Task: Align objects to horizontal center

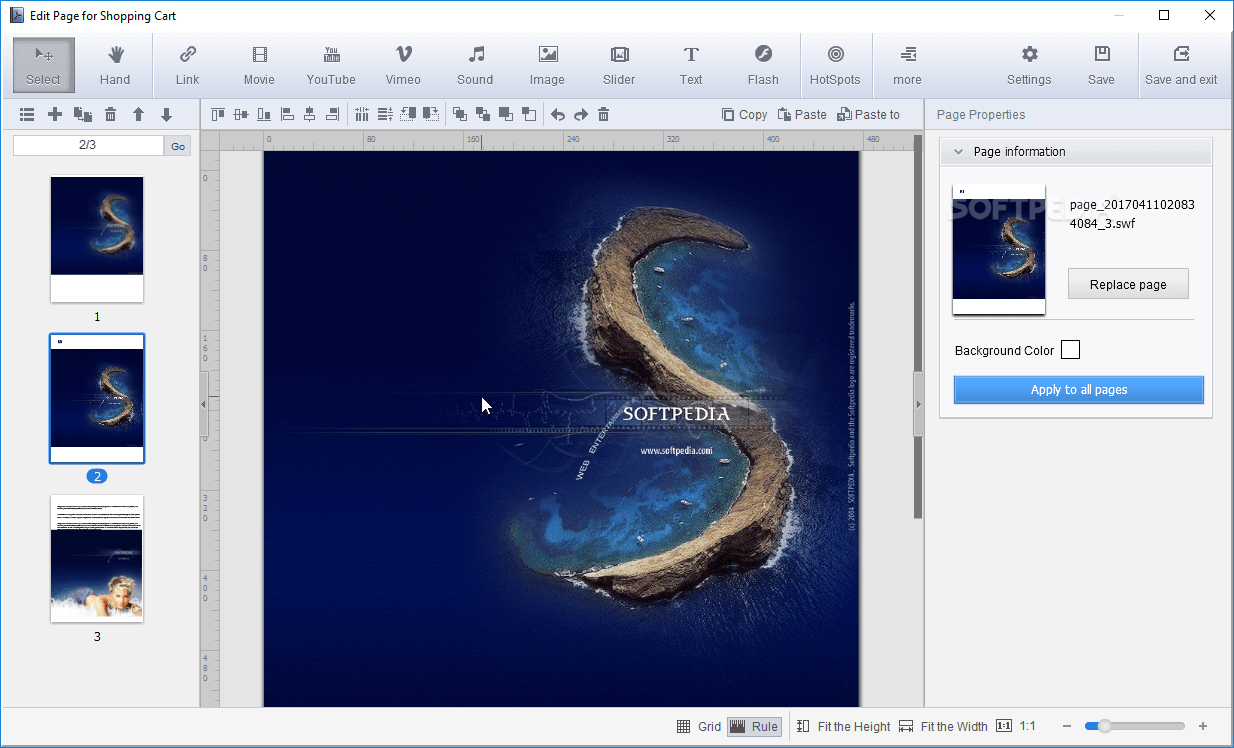Action: (310, 115)
